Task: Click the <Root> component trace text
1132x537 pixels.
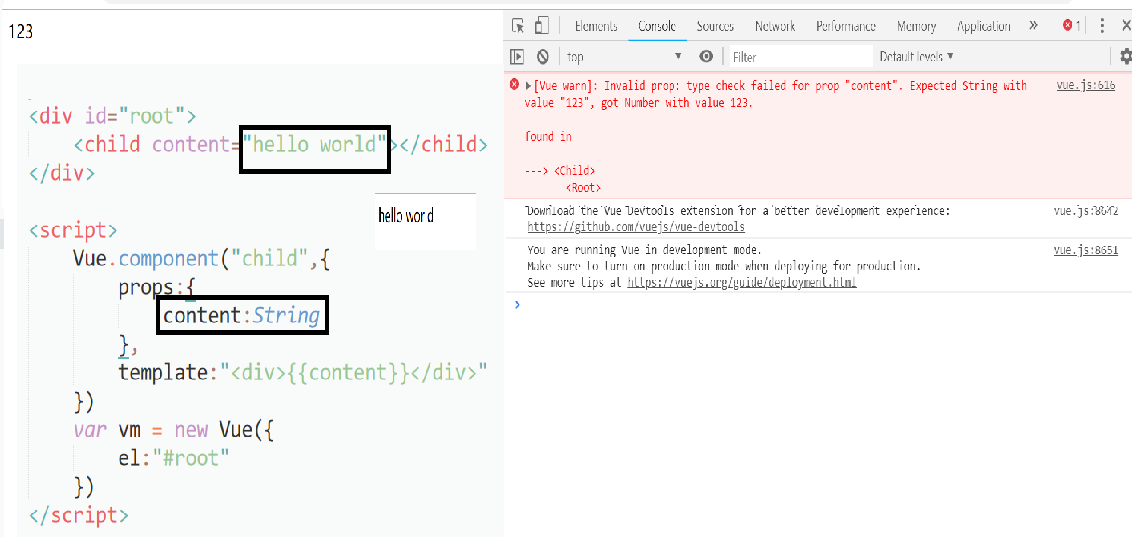Action: [x=584, y=188]
